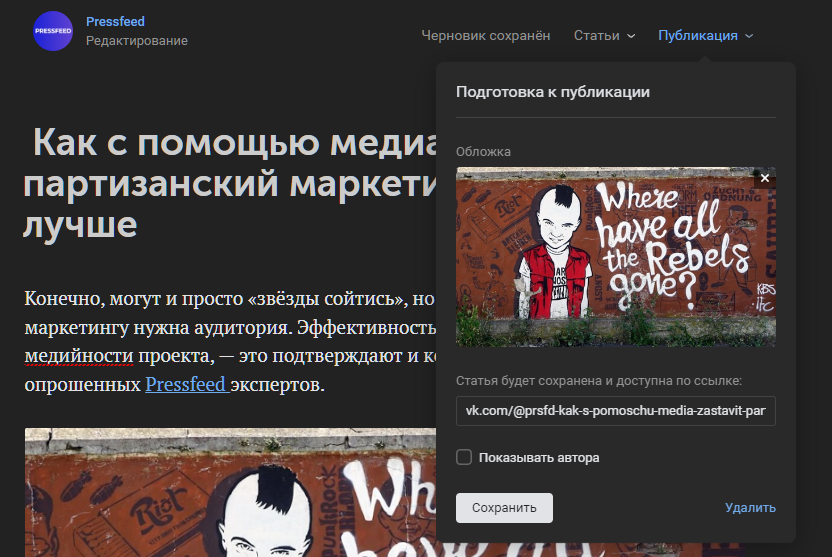
Task: Click the misspelled word медийности
Action: point(79,355)
